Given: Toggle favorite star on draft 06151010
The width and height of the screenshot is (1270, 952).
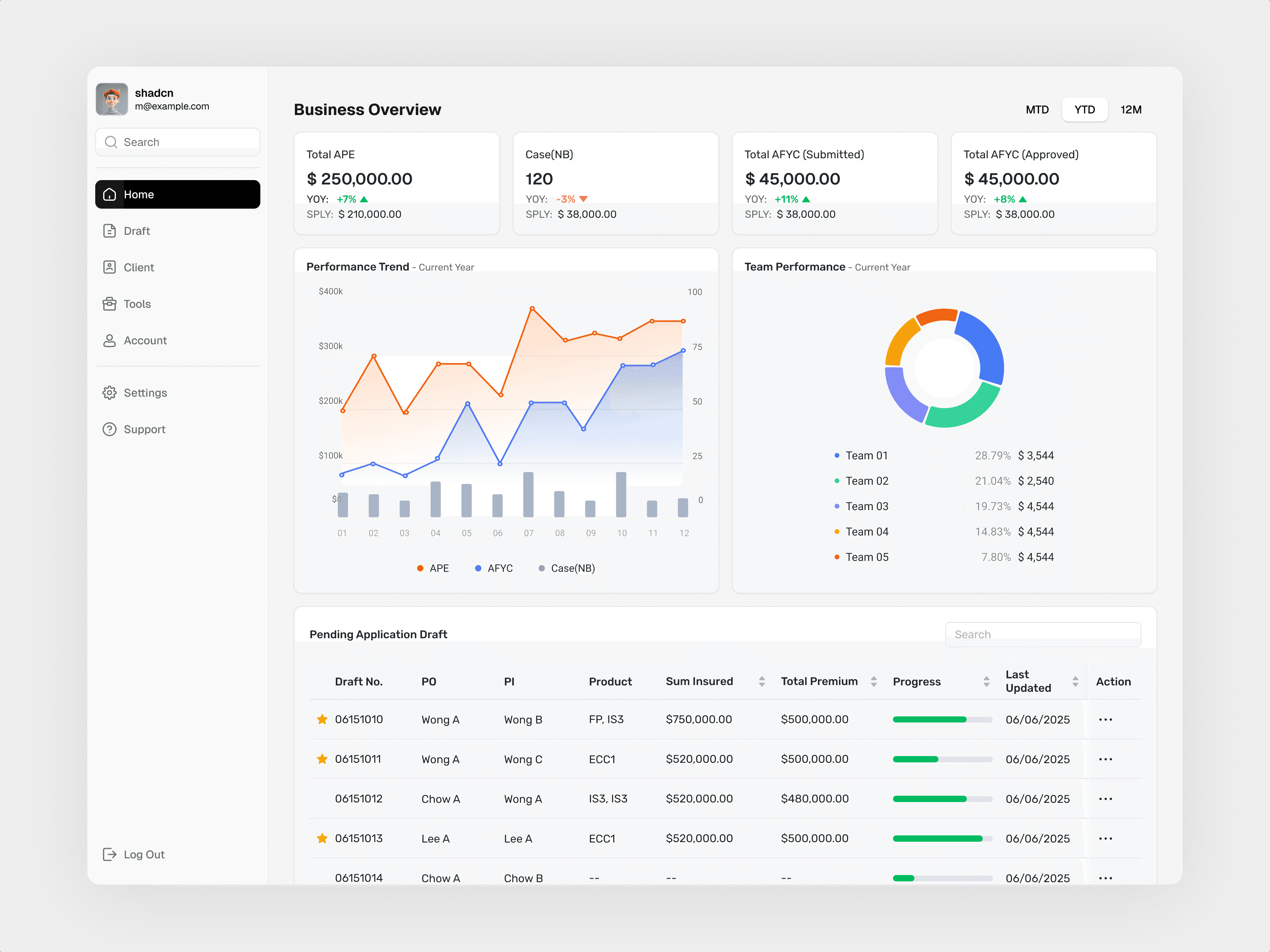Looking at the screenshot, I should [x=322, y=719].
